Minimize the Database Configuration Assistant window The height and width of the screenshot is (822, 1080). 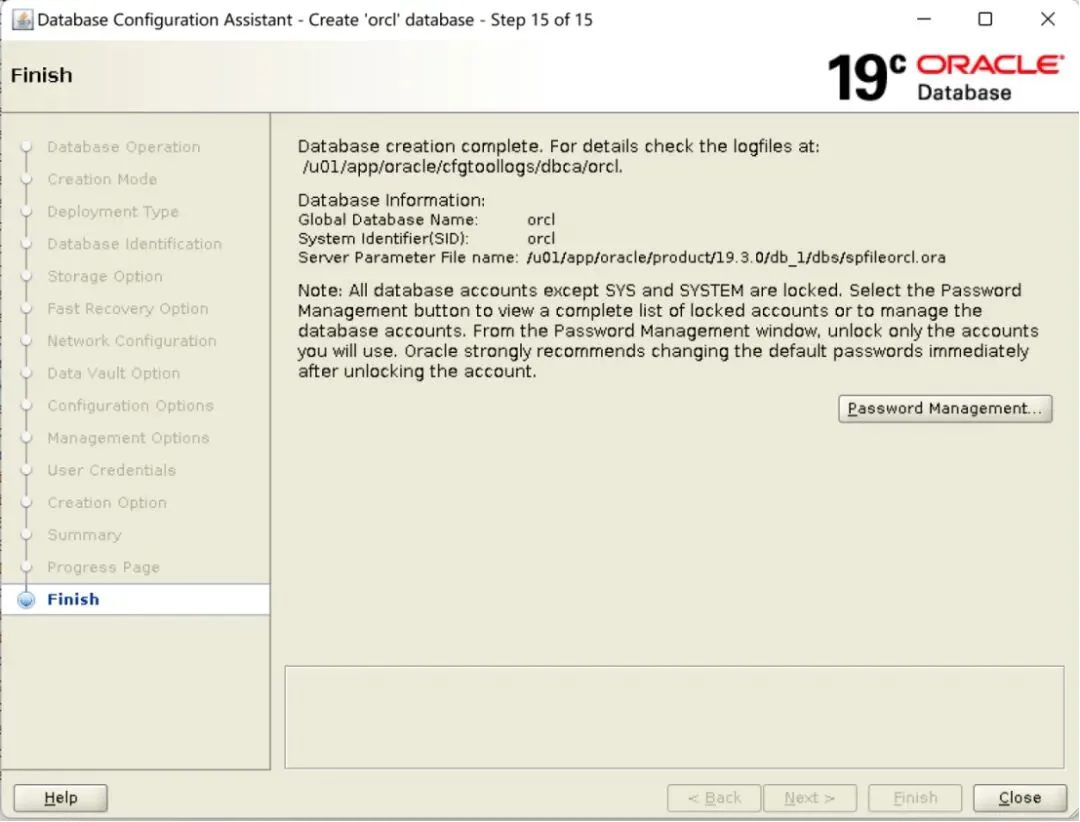pos(924,19)
